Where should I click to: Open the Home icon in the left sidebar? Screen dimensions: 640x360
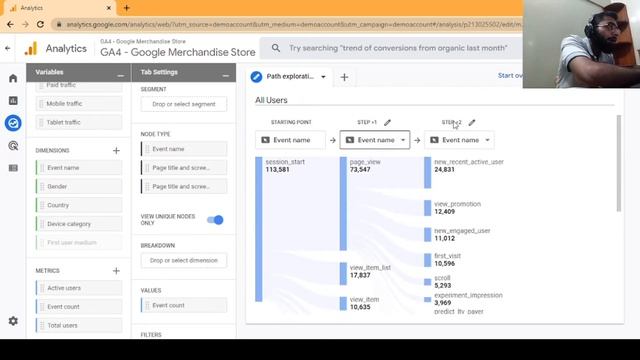[13, 78]
